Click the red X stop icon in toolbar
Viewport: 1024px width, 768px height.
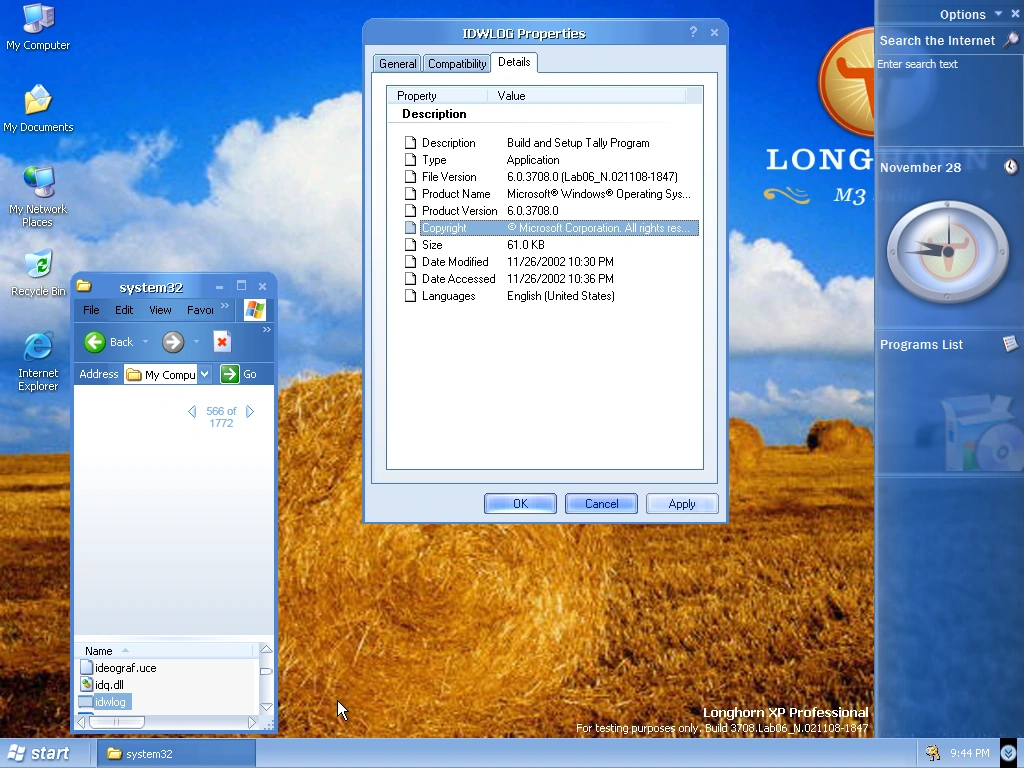coord(222,342)
